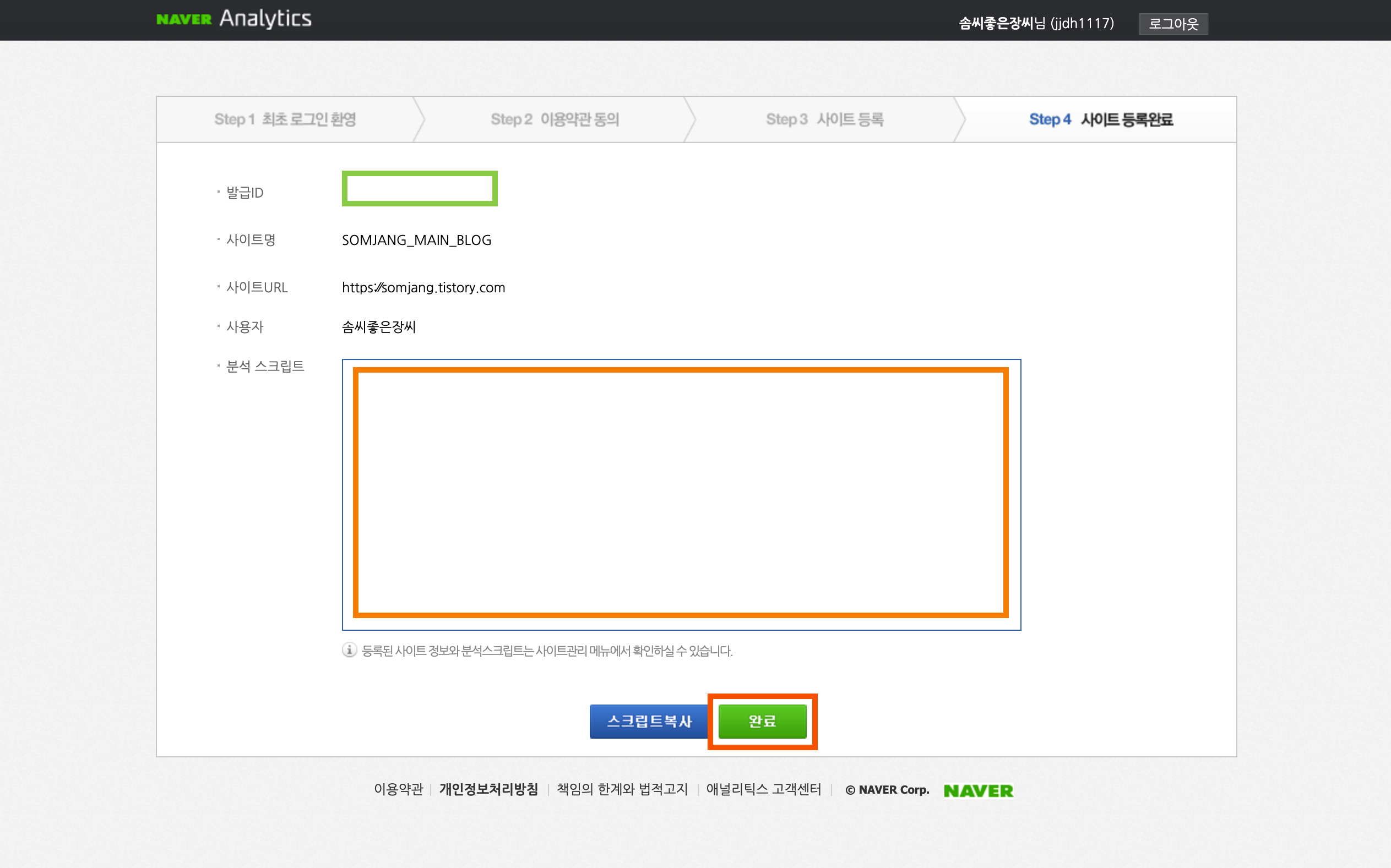Select Step 1 최초 로그인 환영 tab
This screenshot has width=1391, height=868.
(285, 119)
